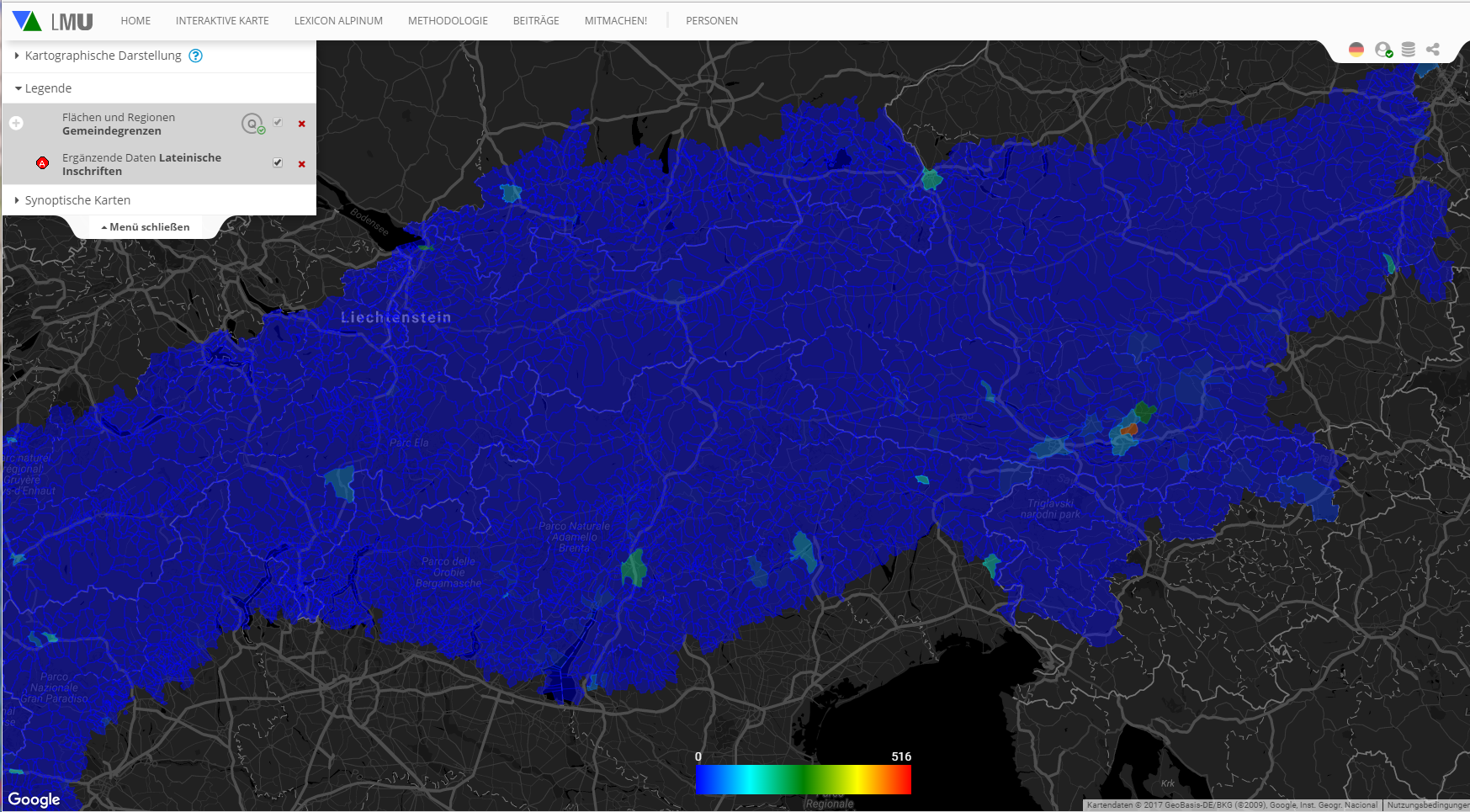
Task: Open the Lexicon Alpinum menu
Action: [x=338, y=21]
